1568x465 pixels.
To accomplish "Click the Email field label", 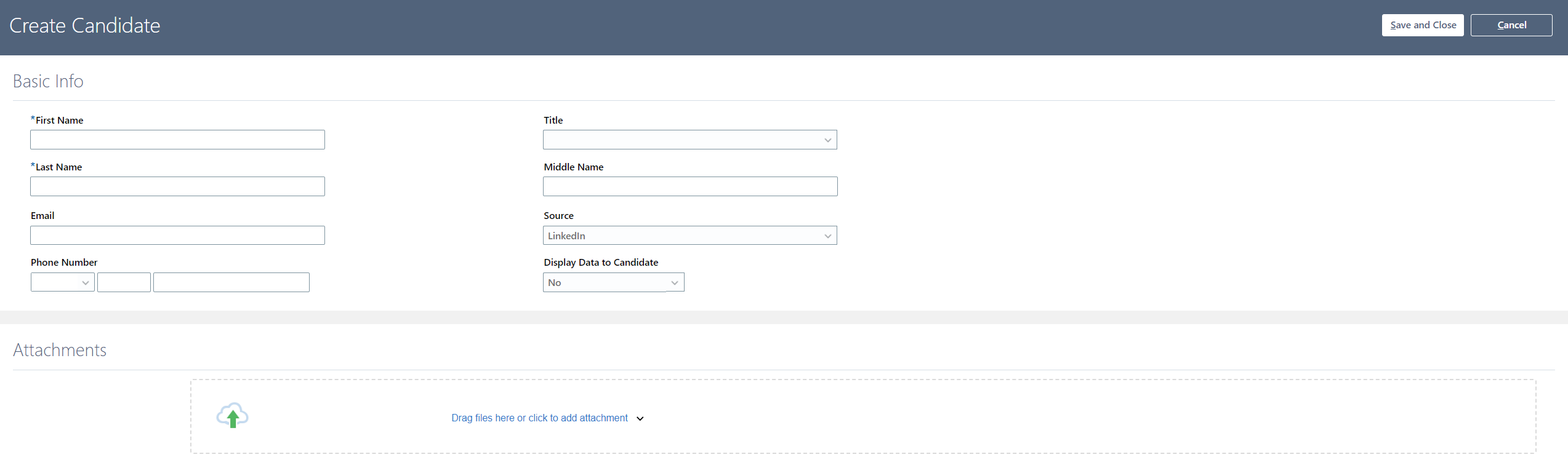I will pos(42,216).
